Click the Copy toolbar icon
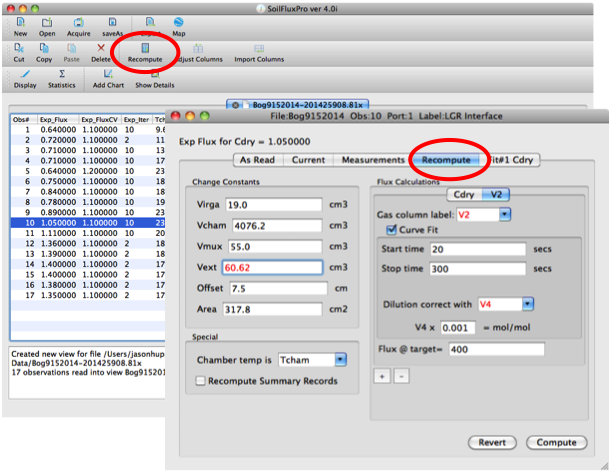 click(x=44, y=53)
